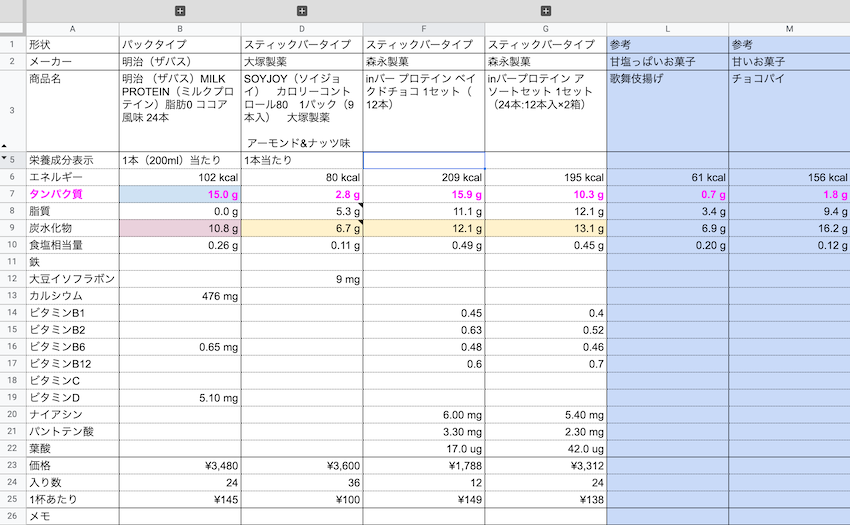This screenshot has width=850, height=525.
Task: Select the 9 mg isoflavone cell
Action: click(x=302, y=279)
